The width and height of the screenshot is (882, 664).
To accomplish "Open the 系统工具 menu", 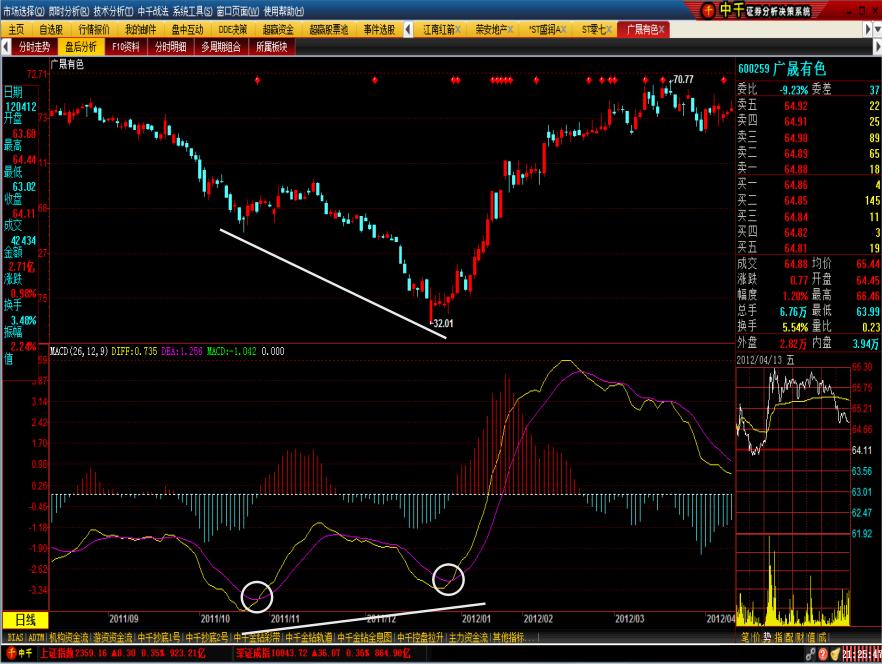I will click(192, 11).
